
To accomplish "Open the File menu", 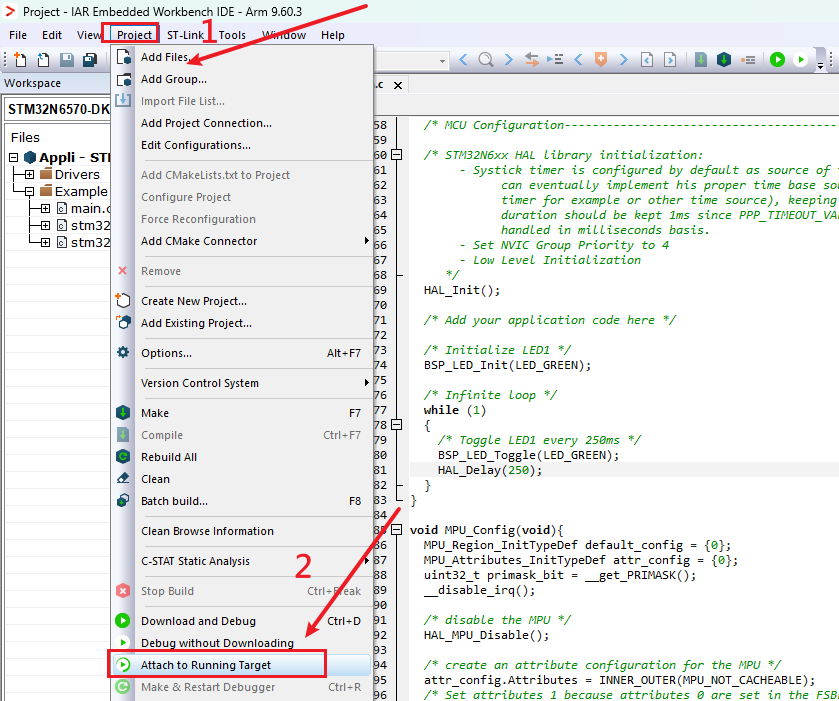I will pyautogui.click(x=18, y=35).
